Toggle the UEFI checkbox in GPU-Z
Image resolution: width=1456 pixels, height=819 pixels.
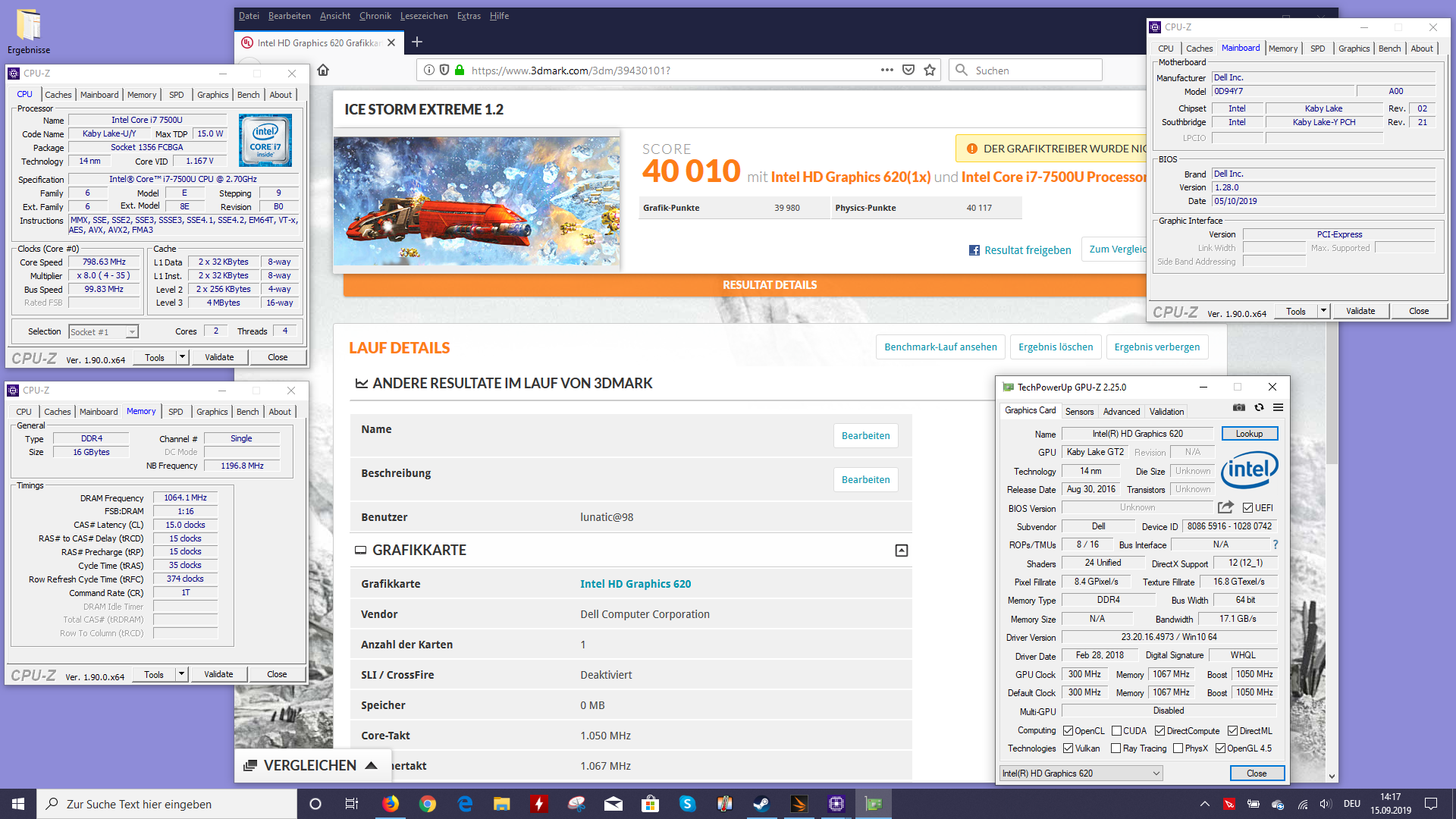click(1247, 508)
